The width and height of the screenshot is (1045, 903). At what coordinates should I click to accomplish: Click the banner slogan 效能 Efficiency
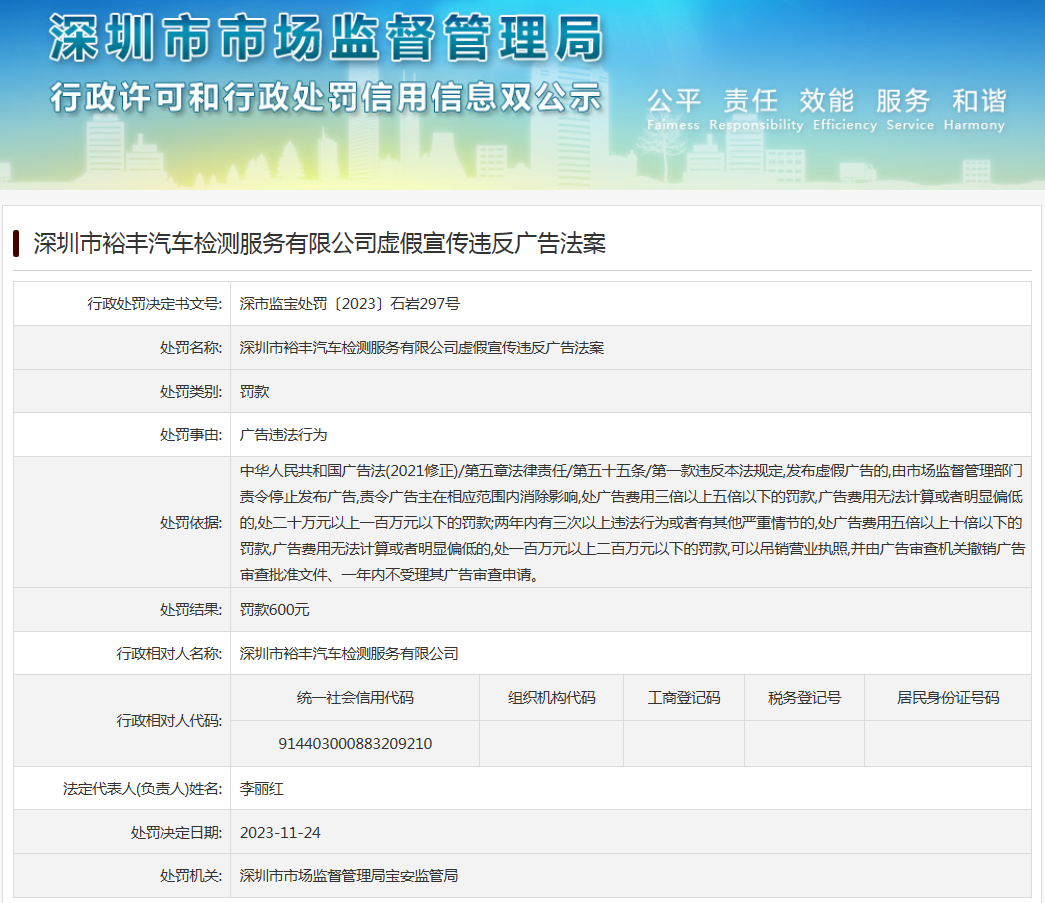click(x=844, y=109)
